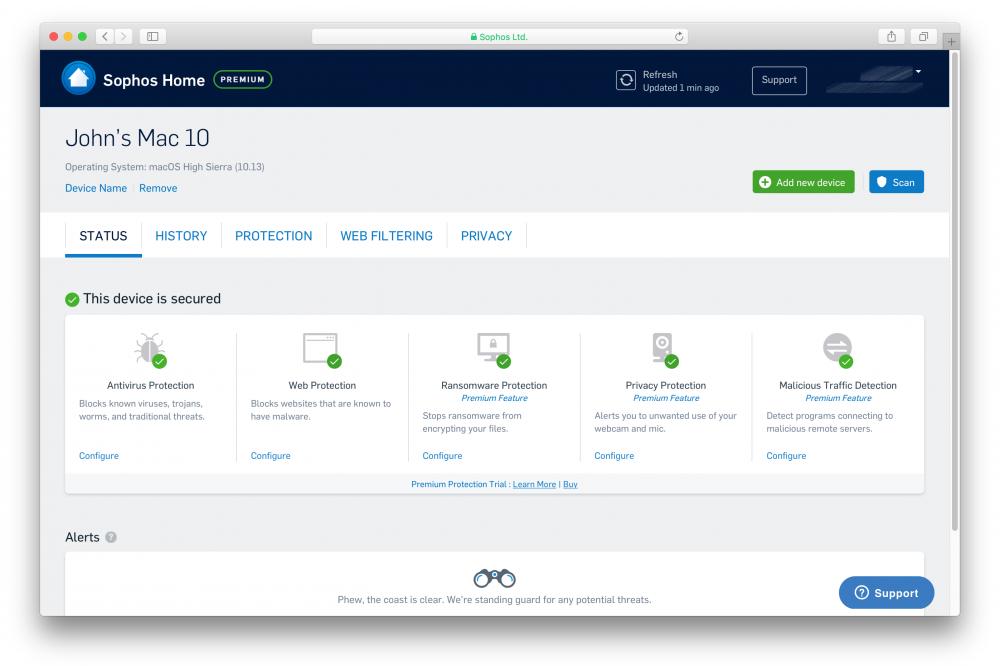Click the Sophos Home title text
Viewport: 1000px width, 666px height.
[x=154, y=80]
